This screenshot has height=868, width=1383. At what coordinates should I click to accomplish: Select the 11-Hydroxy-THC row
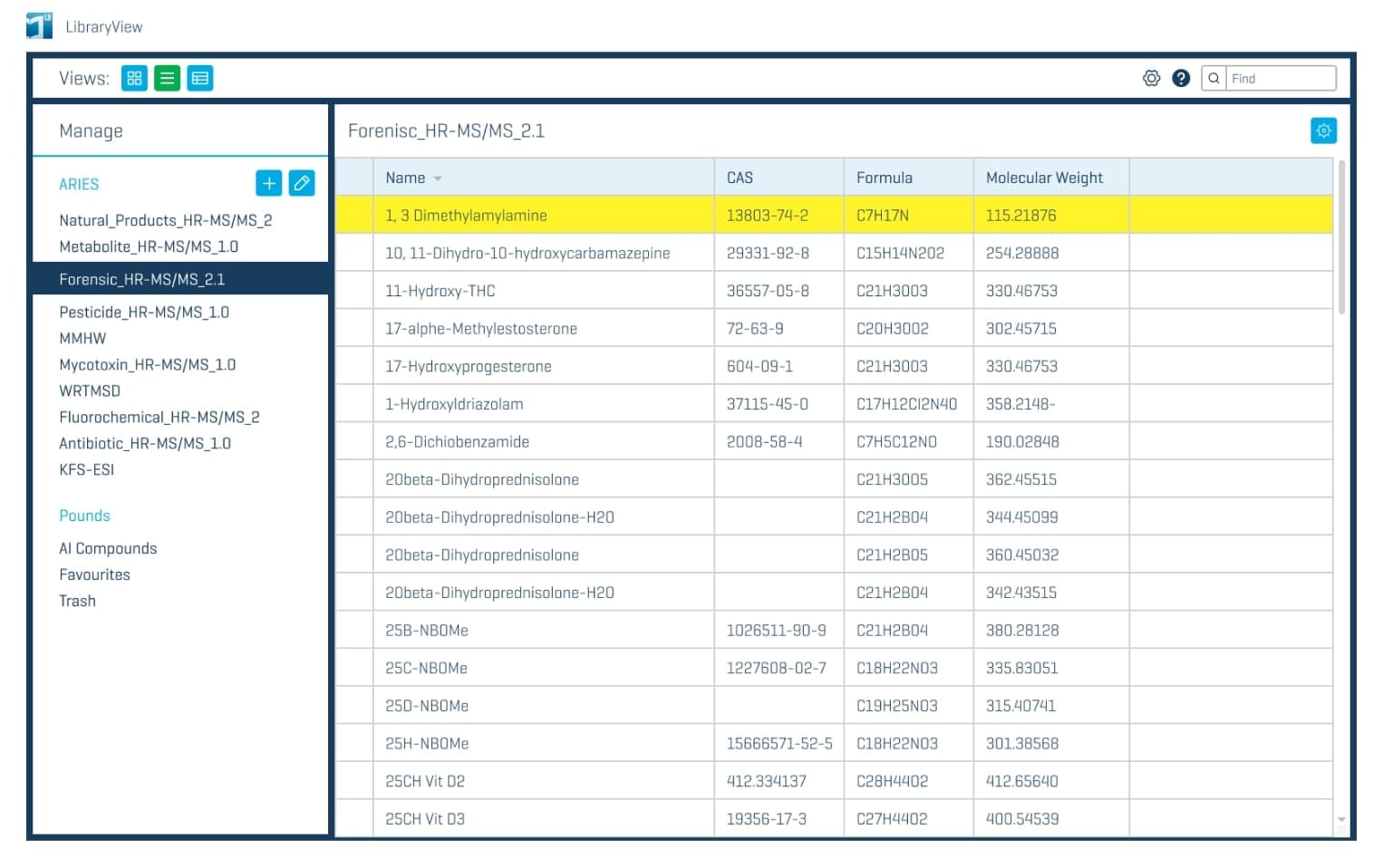pos(440,291)
